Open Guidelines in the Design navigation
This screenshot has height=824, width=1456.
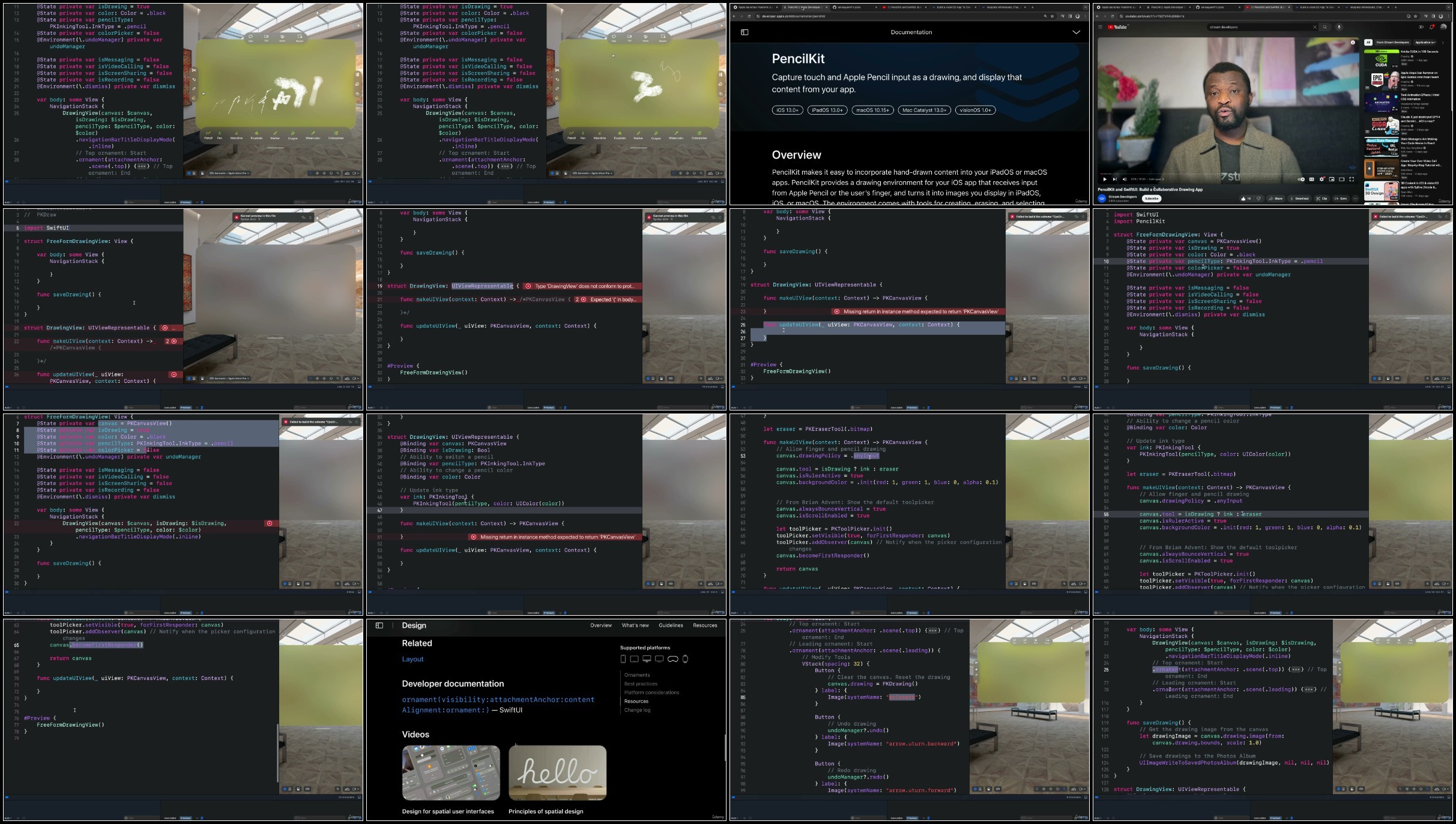[671, 625]
